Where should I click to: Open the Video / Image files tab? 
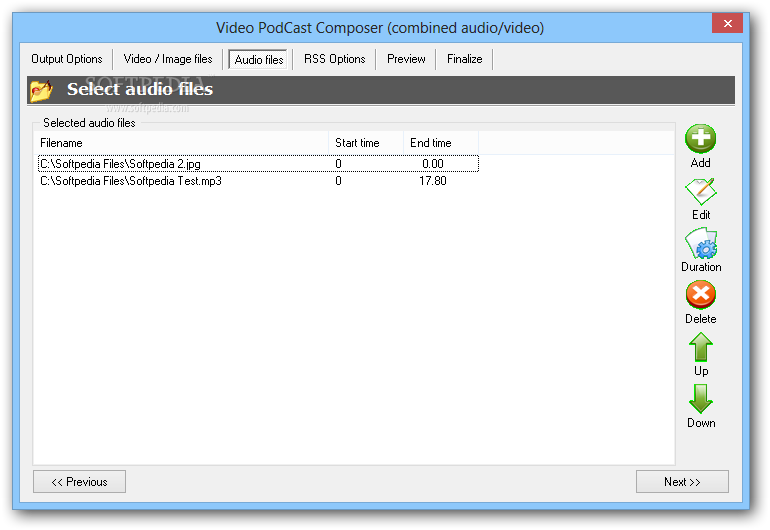click(x=168, y=59)
